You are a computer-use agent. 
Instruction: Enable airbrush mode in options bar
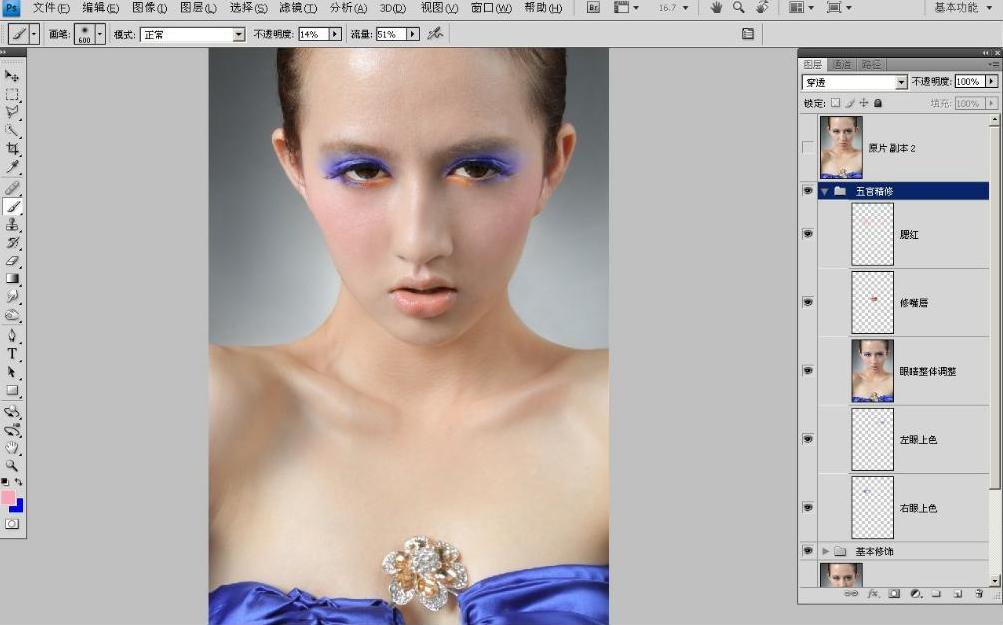pos(436,34)
